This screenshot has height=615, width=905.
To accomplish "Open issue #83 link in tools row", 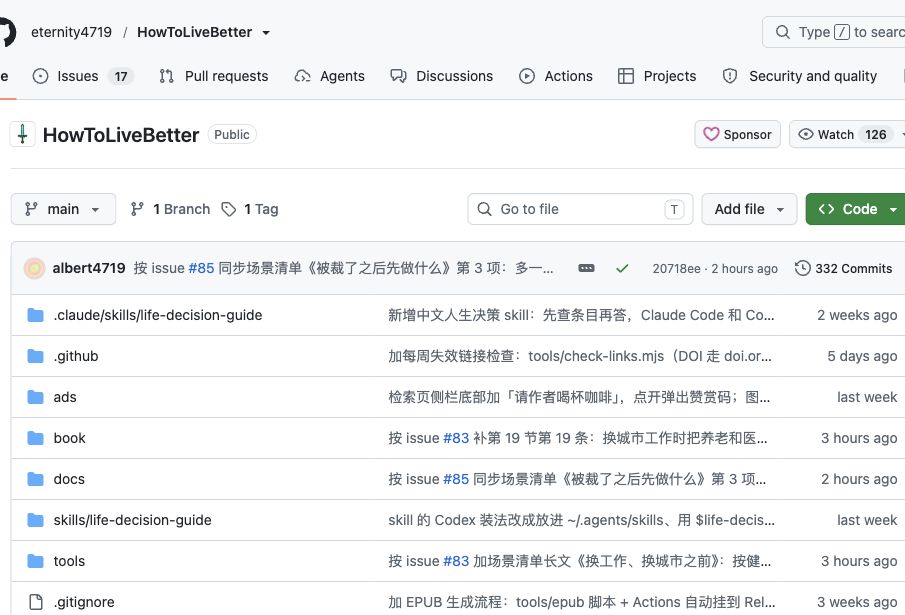I will pyautogui.click(x=456, y=561).
